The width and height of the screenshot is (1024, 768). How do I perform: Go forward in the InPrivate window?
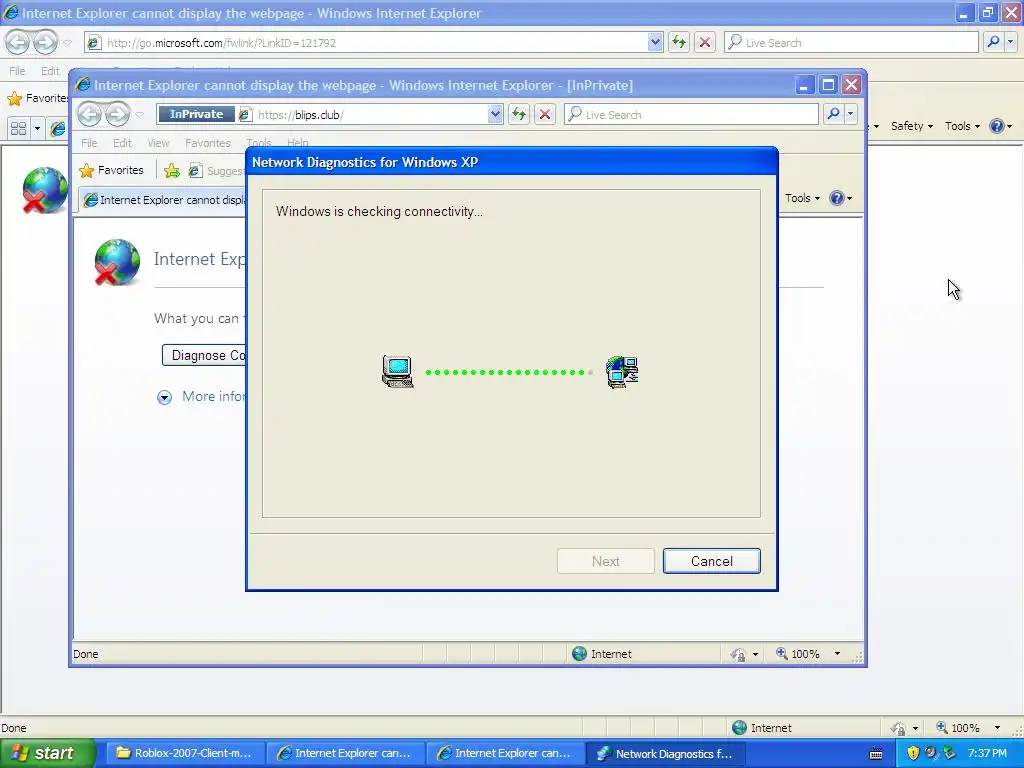coord(118,114)
